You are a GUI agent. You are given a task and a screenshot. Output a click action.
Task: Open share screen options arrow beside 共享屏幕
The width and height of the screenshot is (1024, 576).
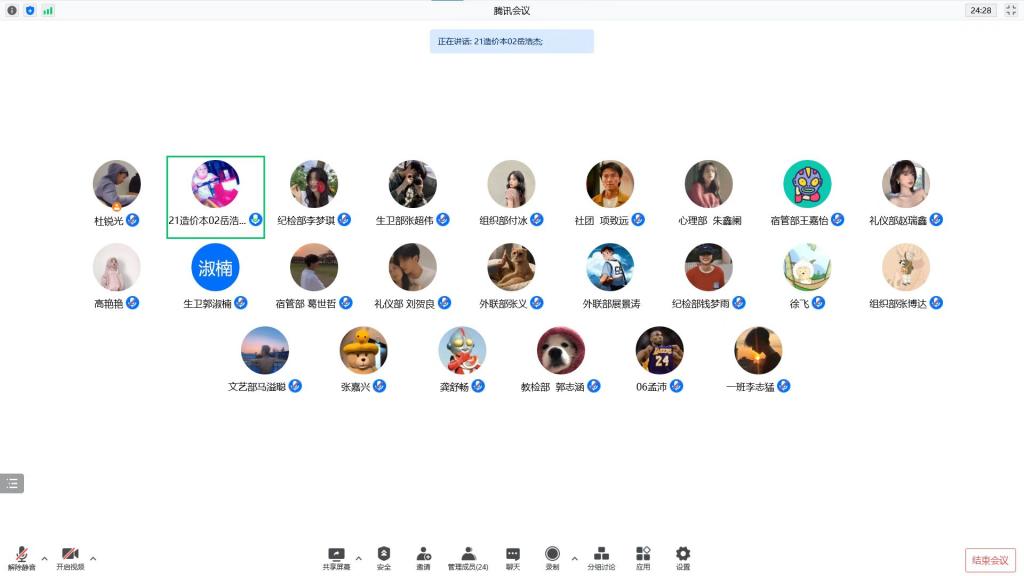[x=359, y=558]
